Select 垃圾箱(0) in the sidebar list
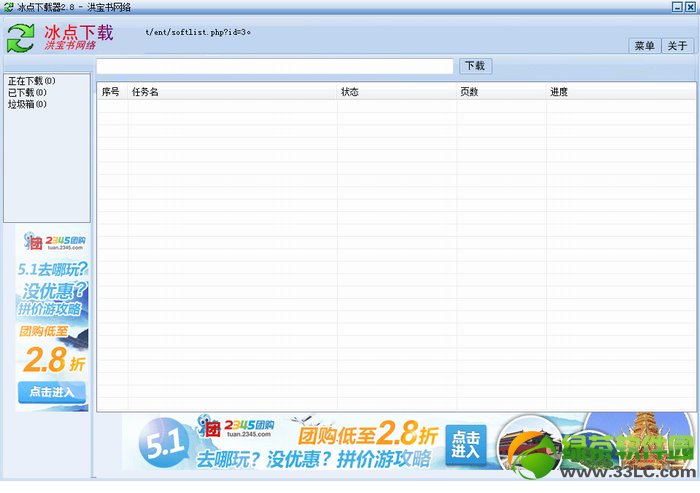The image size is (700, 493). coord(27,104)
